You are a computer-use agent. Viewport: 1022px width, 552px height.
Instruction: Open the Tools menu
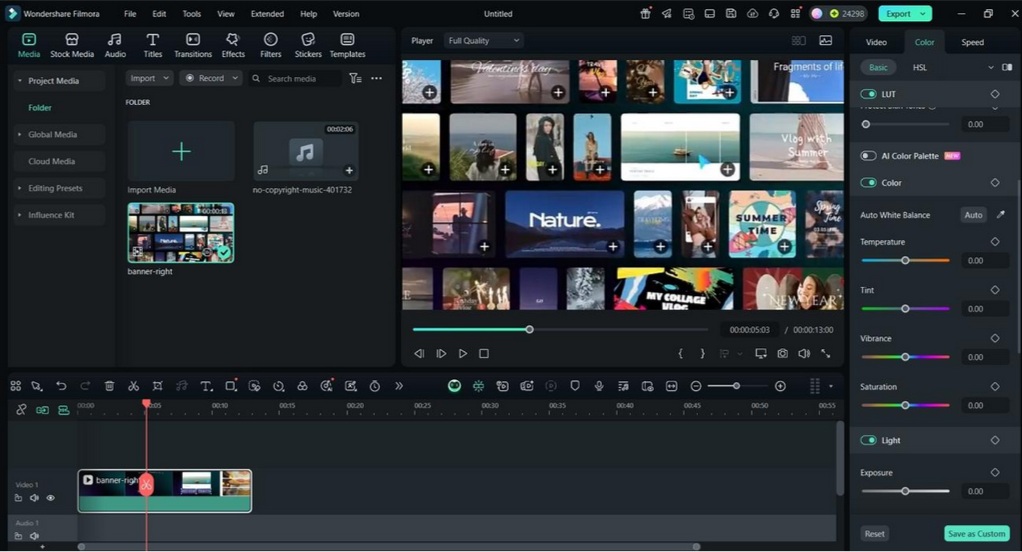[192, 14]
